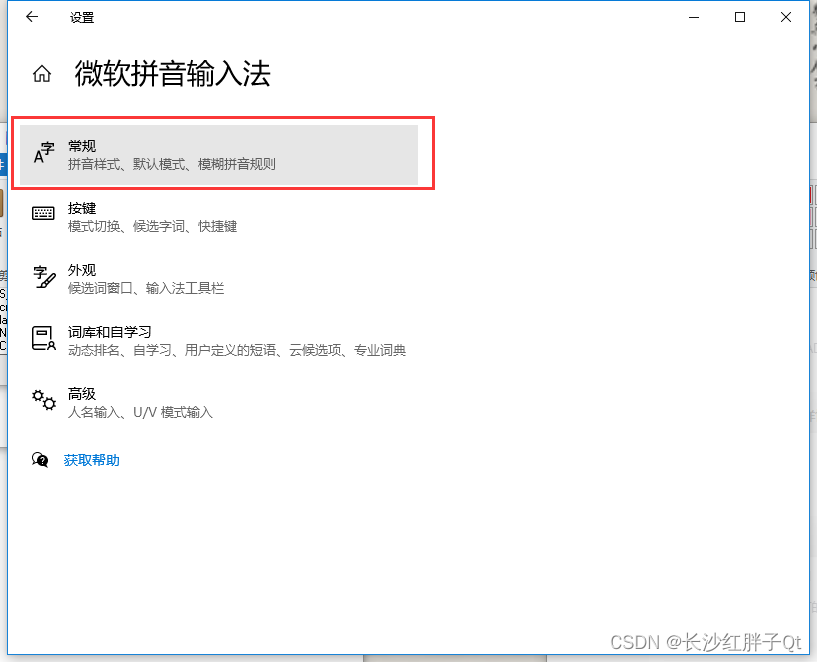Maximize the Settings window
This screenshot has height=662, width=817.
click(740, 17)
